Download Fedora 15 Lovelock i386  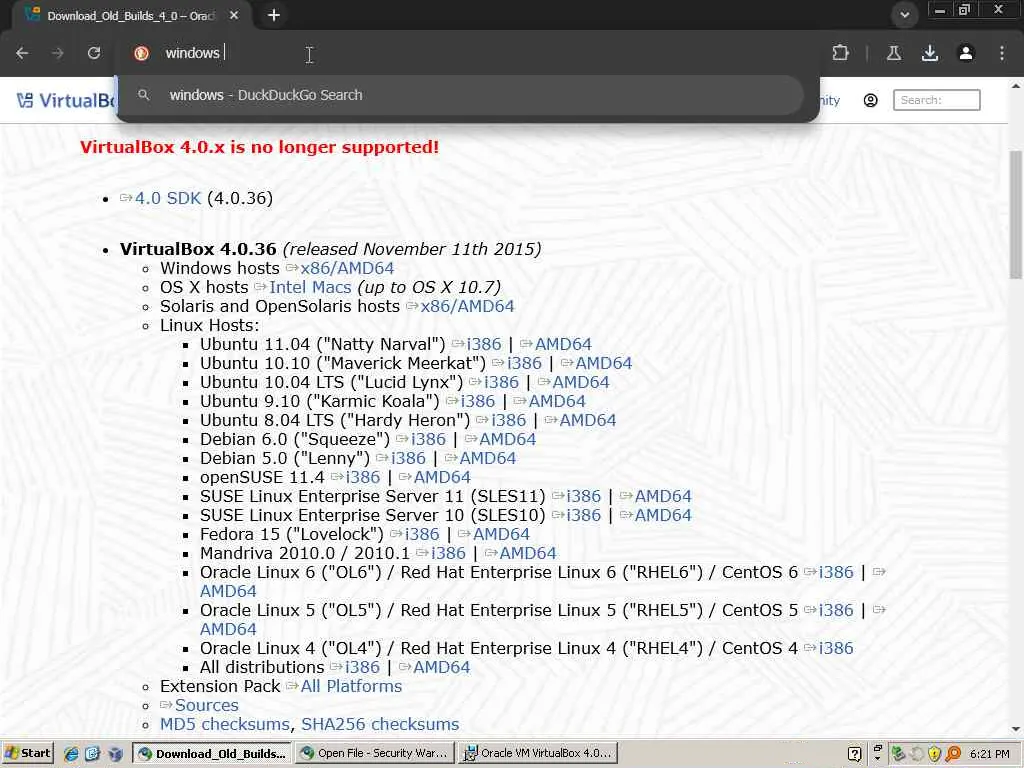pyautogui.click(x=422, y=534)
